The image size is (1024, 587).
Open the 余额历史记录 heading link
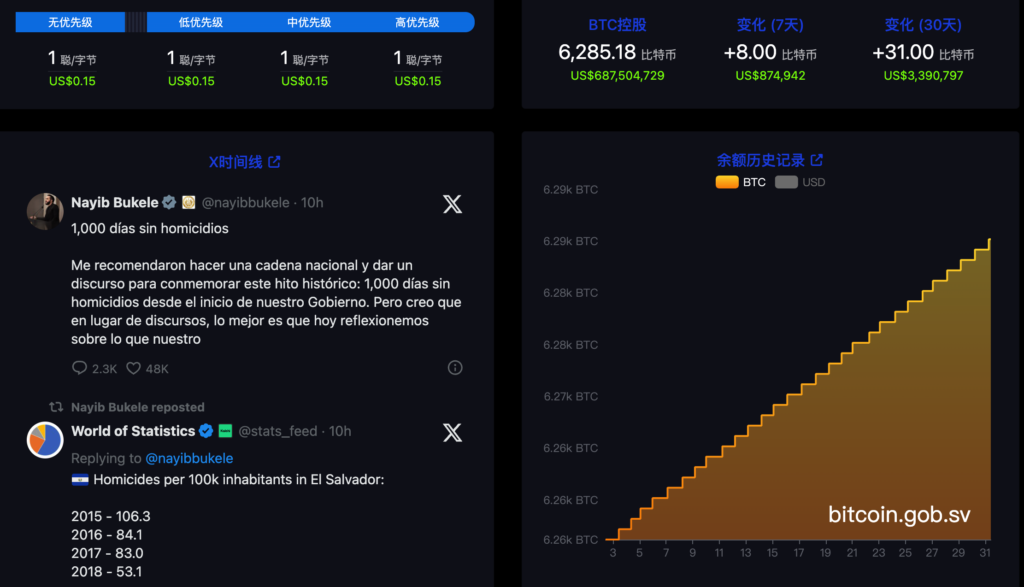[760, 160]
